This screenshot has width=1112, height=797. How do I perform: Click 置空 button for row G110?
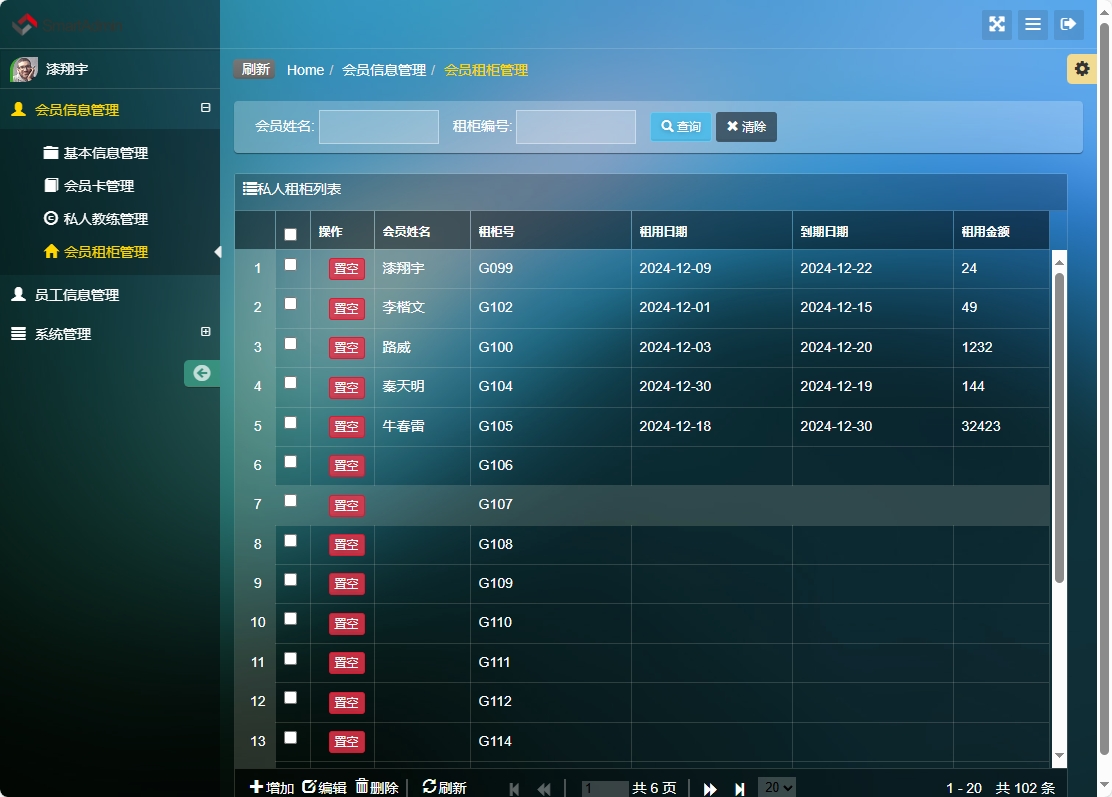347,623
